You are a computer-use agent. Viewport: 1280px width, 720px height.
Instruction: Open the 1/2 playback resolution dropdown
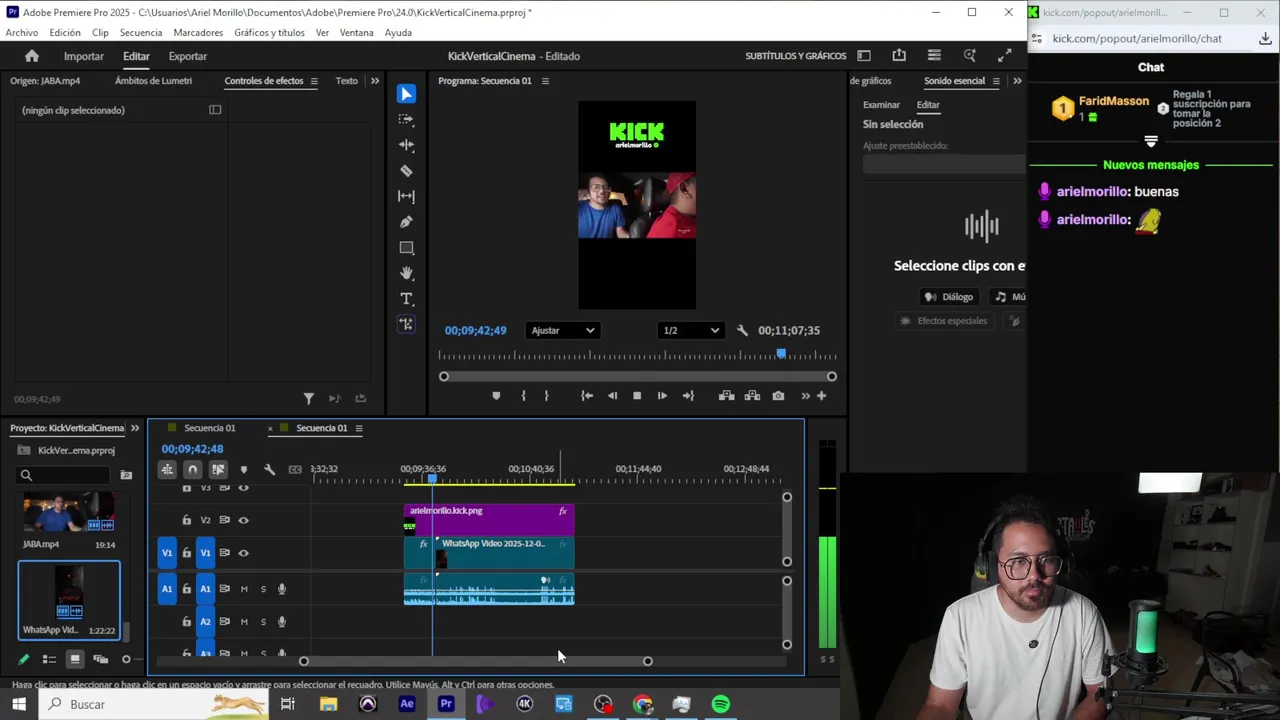pyautogui.click(x=691, y=331)
